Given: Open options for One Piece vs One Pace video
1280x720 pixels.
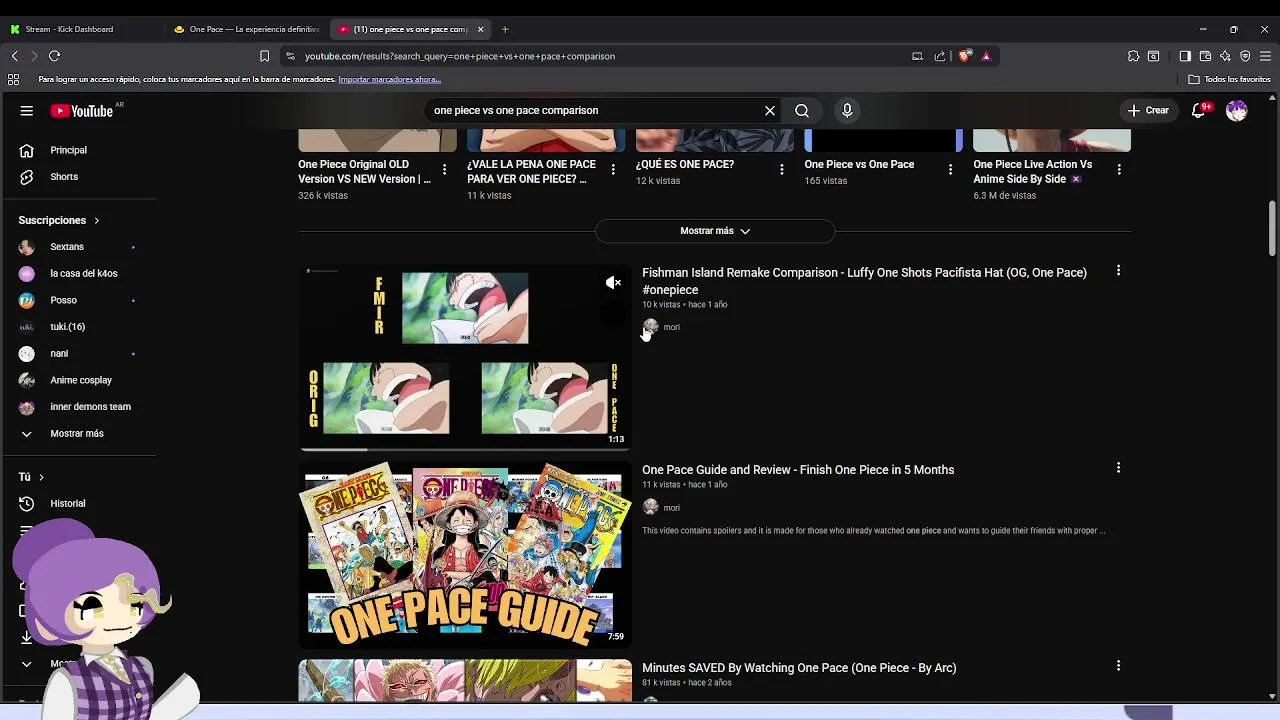Looking at the screenshot, I should 950,170.
